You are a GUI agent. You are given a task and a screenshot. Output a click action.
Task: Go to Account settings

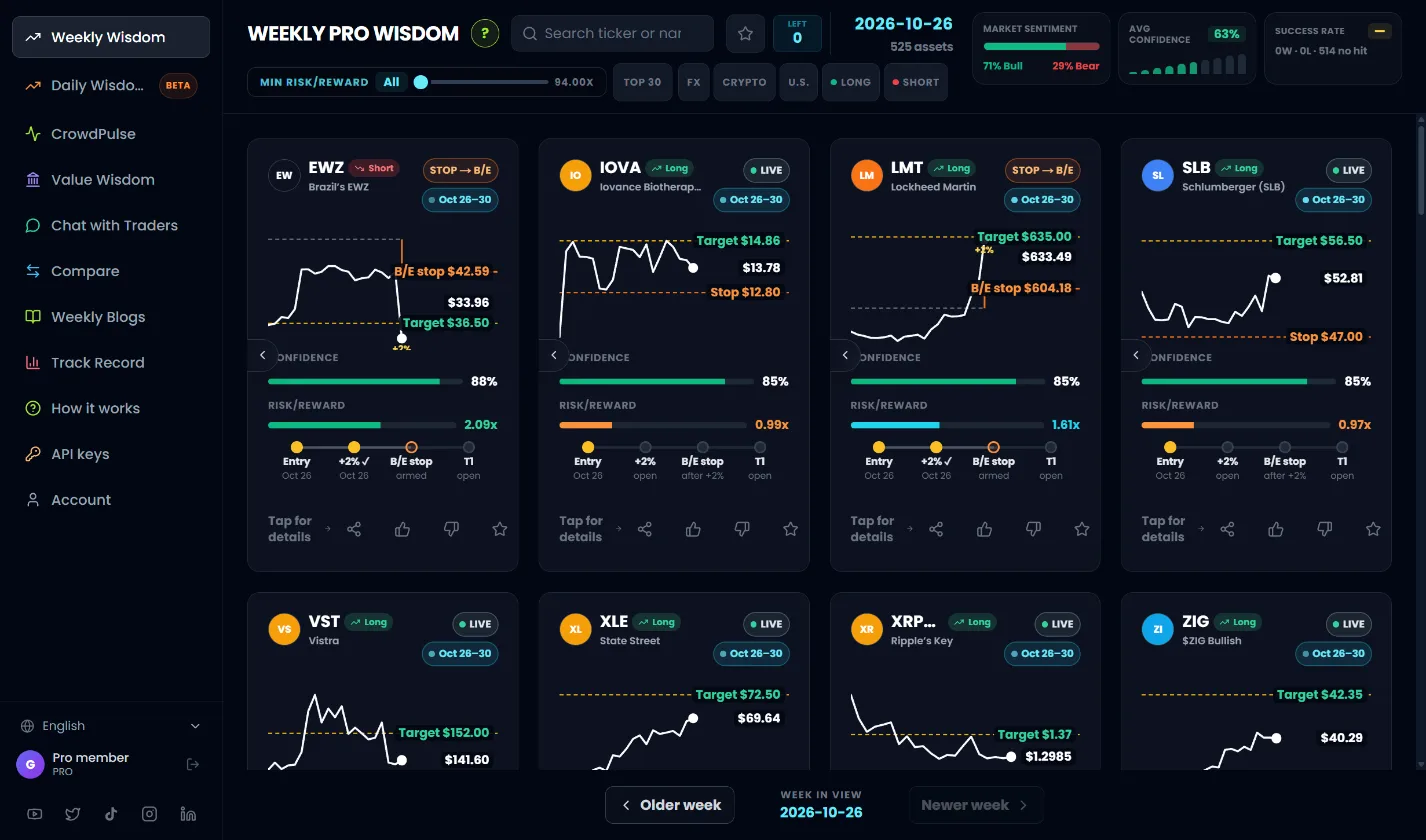coord(111,500)
